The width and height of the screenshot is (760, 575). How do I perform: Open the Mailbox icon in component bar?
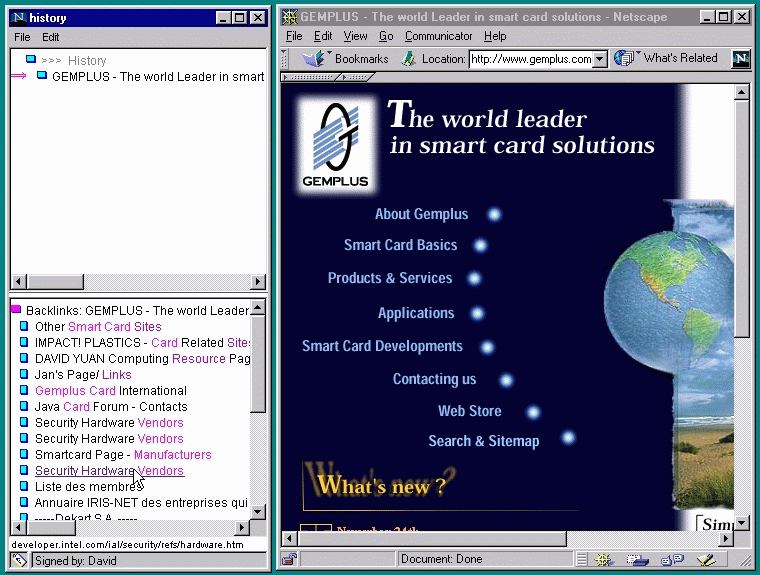tap(637, 559)
